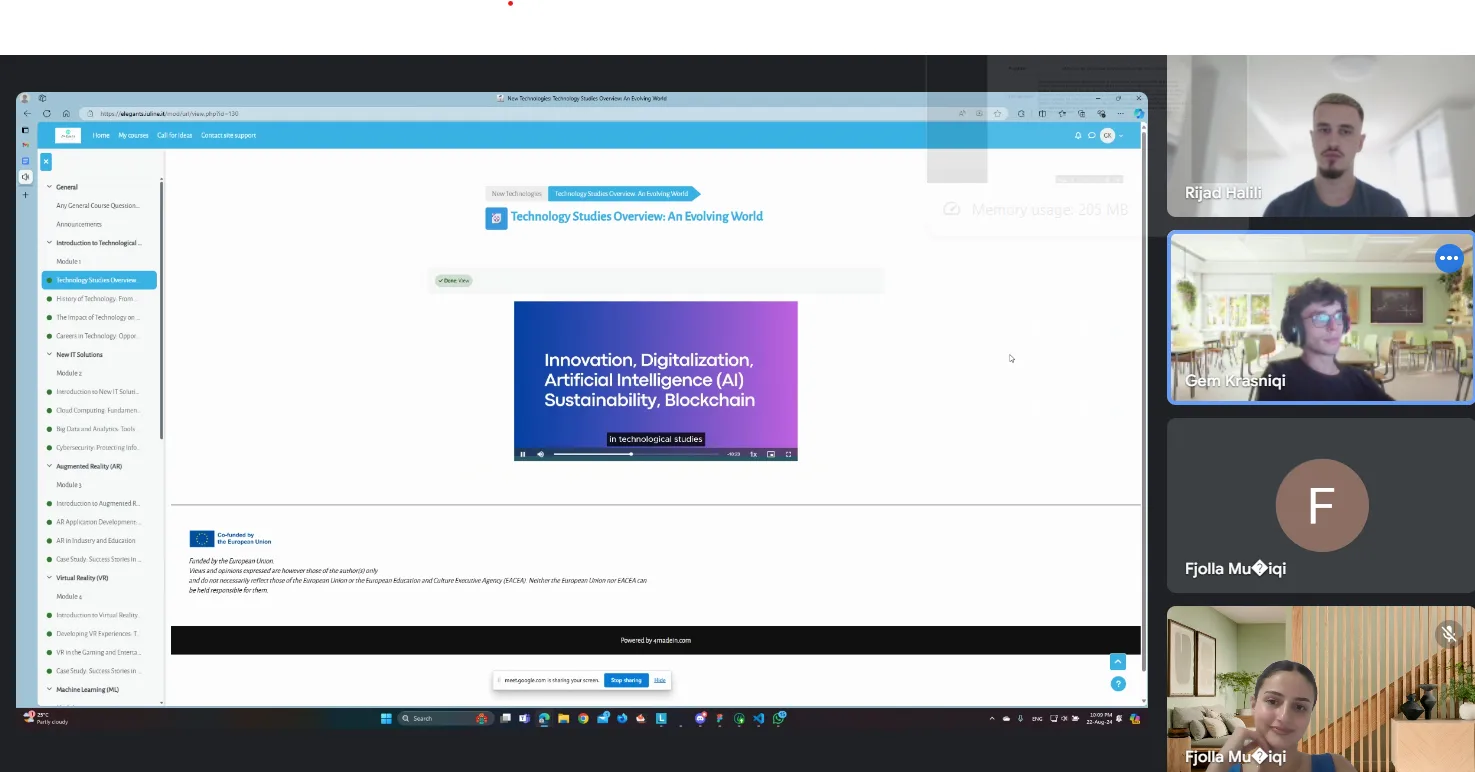1475x772 pixels.
Task: Toggle the Done: View completion badge
Action: tap(453, 281)
